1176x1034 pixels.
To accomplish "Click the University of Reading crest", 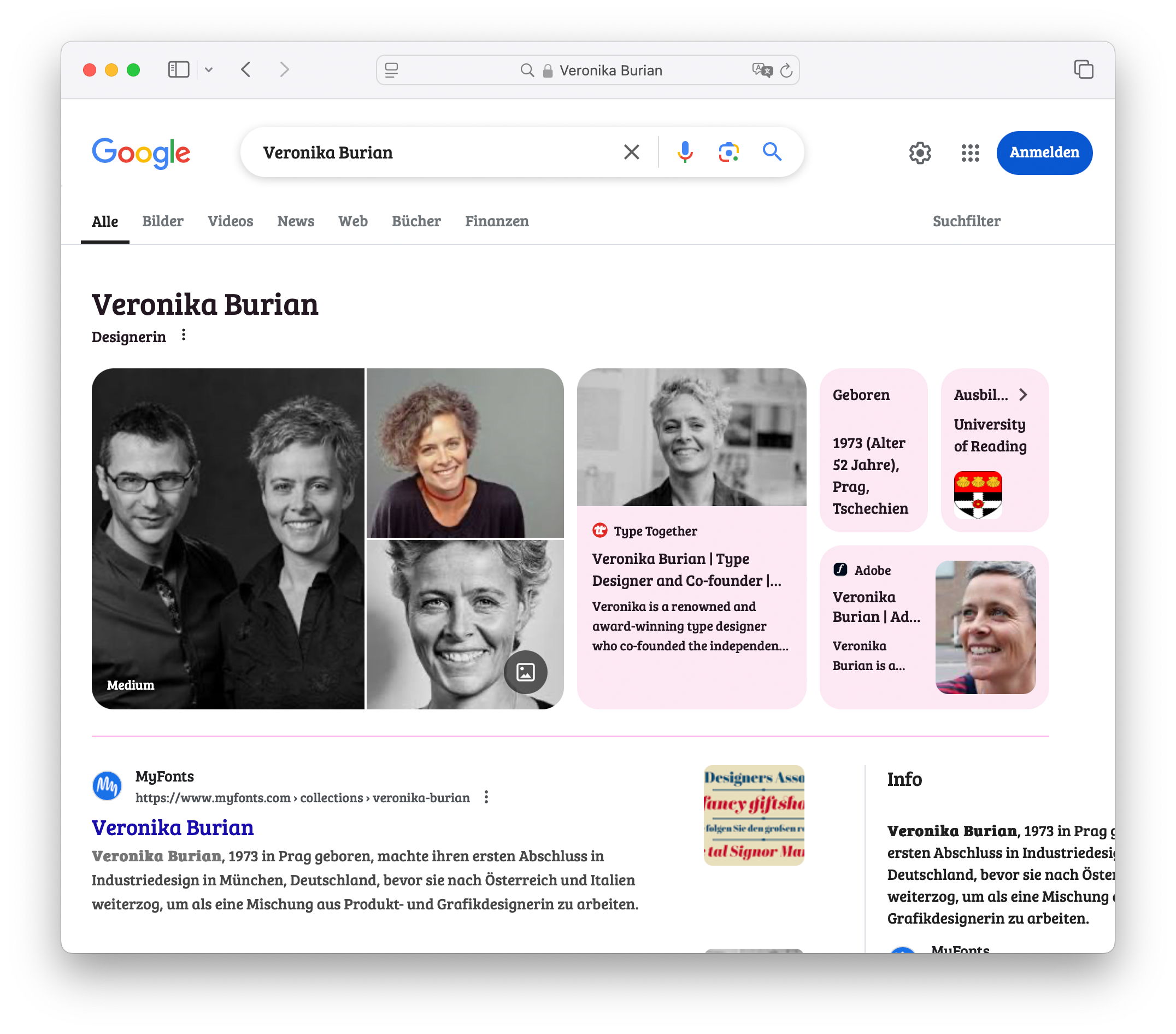I will [978, 495].
